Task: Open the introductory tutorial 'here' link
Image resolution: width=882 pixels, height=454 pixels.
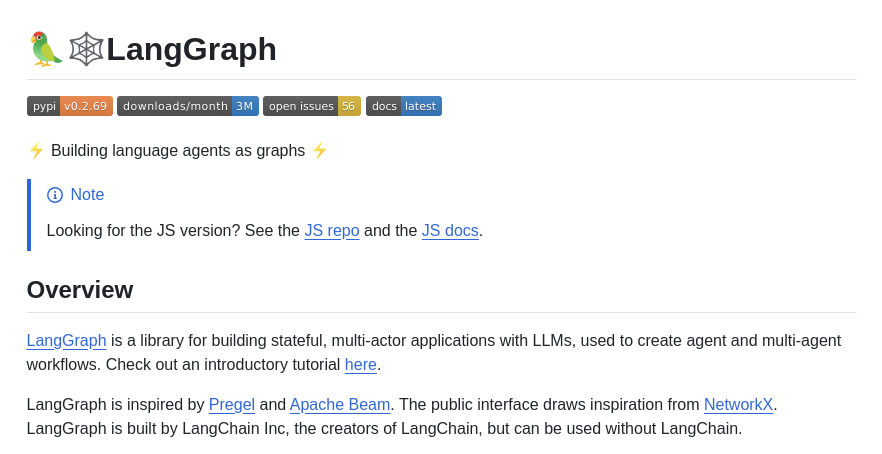Action: click(x=360, y=365)
